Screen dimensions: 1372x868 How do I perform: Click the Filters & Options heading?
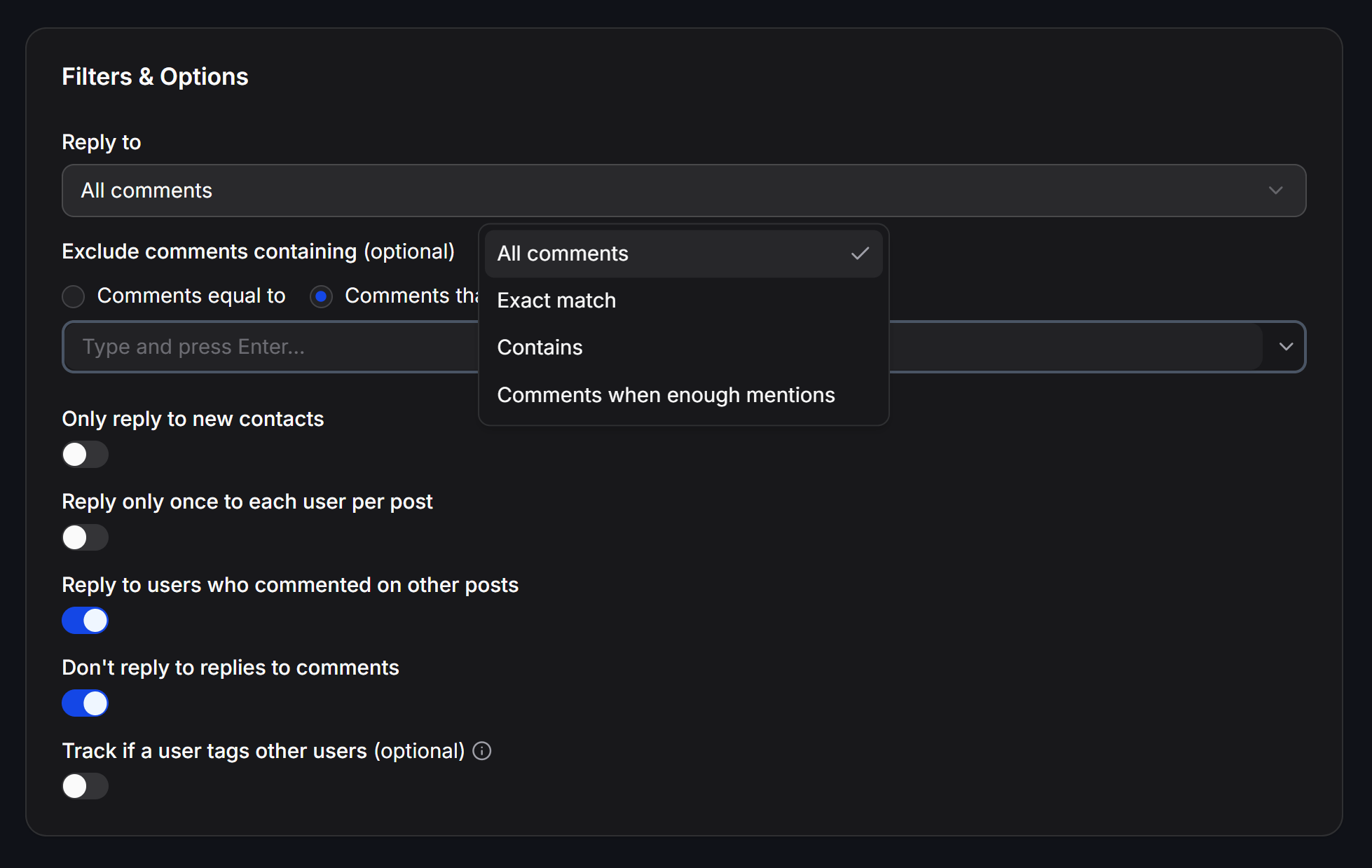(x=155, y=76)
